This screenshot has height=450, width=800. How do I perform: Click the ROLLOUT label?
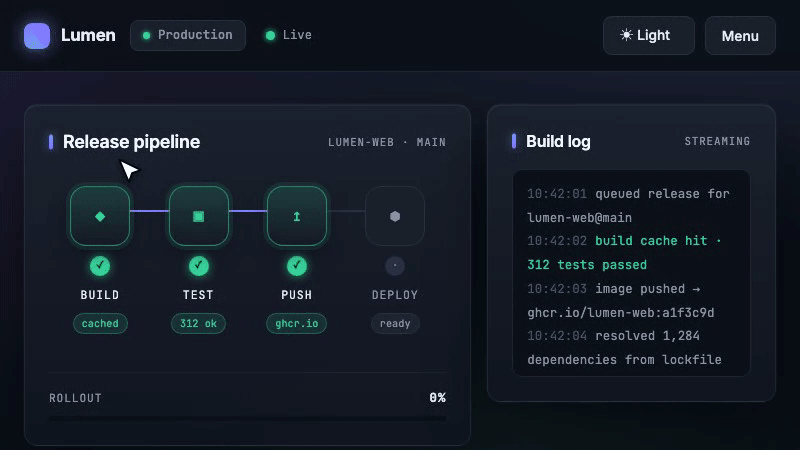click(x=76, y=398)
